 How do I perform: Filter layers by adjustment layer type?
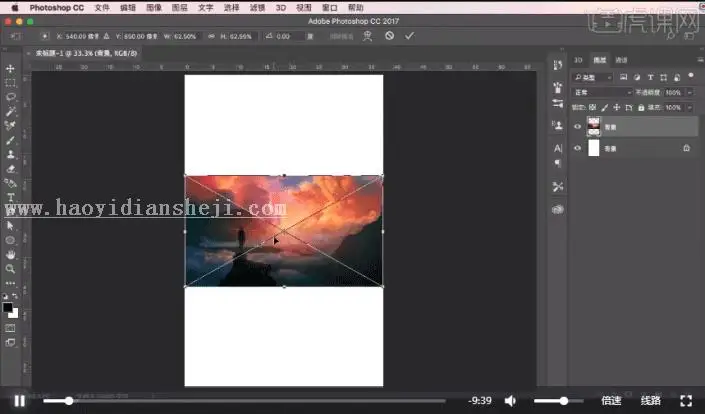(x=637, y=77)
